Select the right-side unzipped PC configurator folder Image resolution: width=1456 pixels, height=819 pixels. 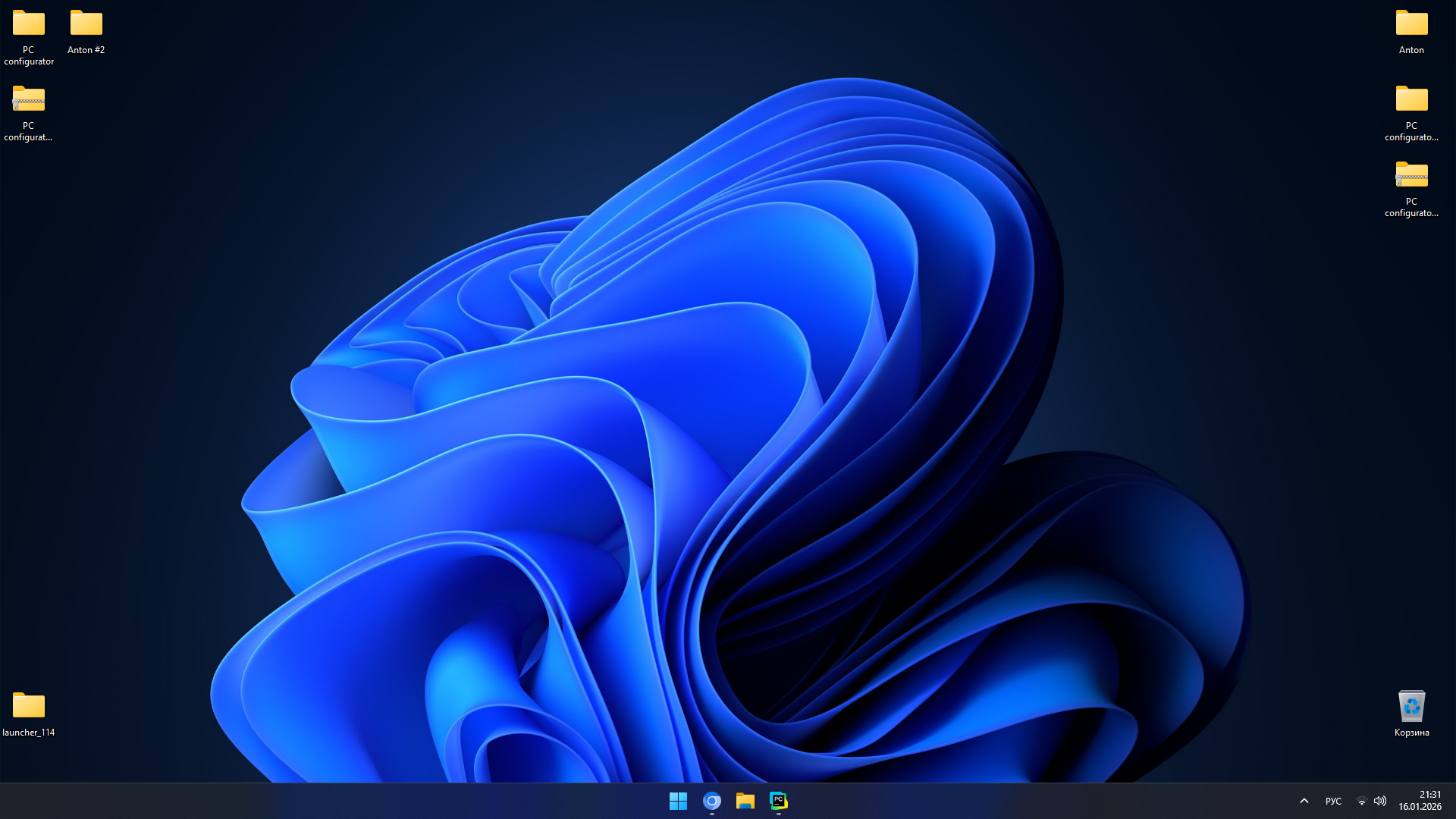click(x=1411, y=100)
